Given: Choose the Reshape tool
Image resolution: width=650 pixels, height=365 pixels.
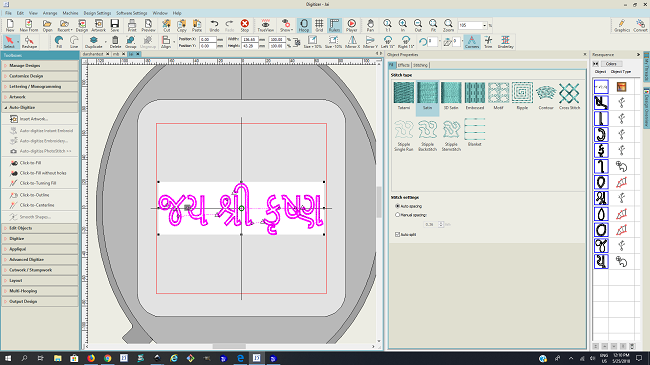Looking at the screenshot, I should pyautogui.click(x=29, y=42).
